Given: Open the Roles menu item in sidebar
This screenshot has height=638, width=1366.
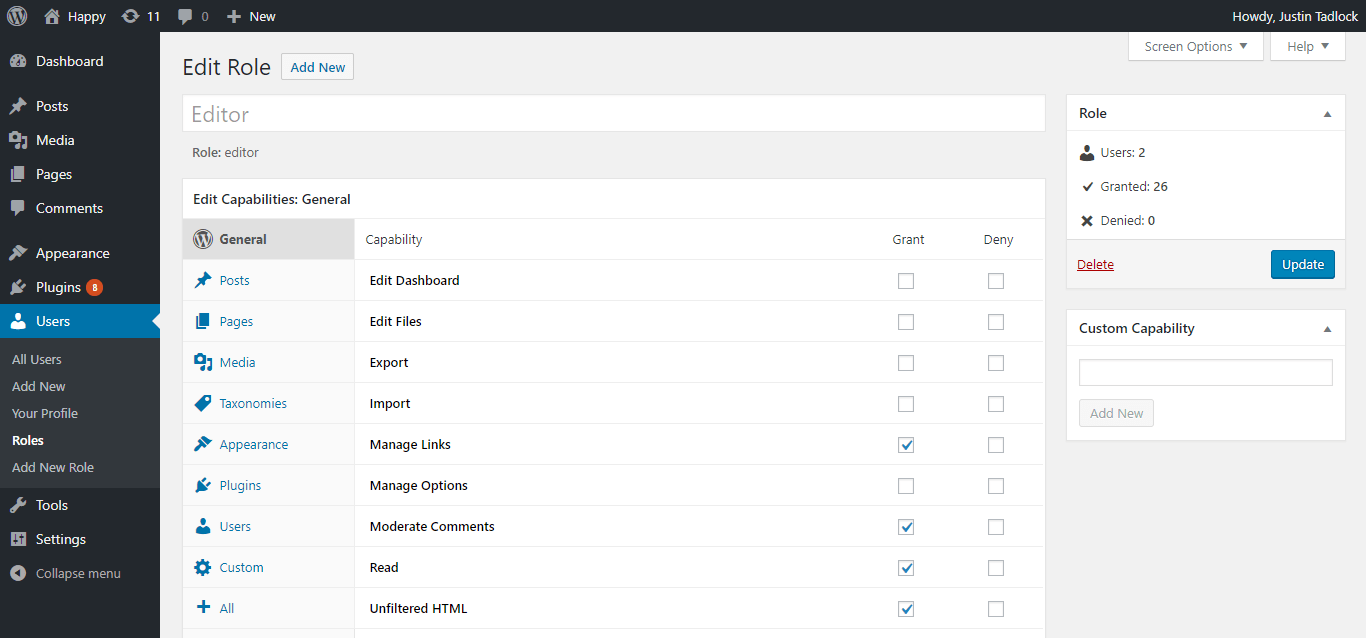Looking at the screenshot, I should tap(28, 440).
